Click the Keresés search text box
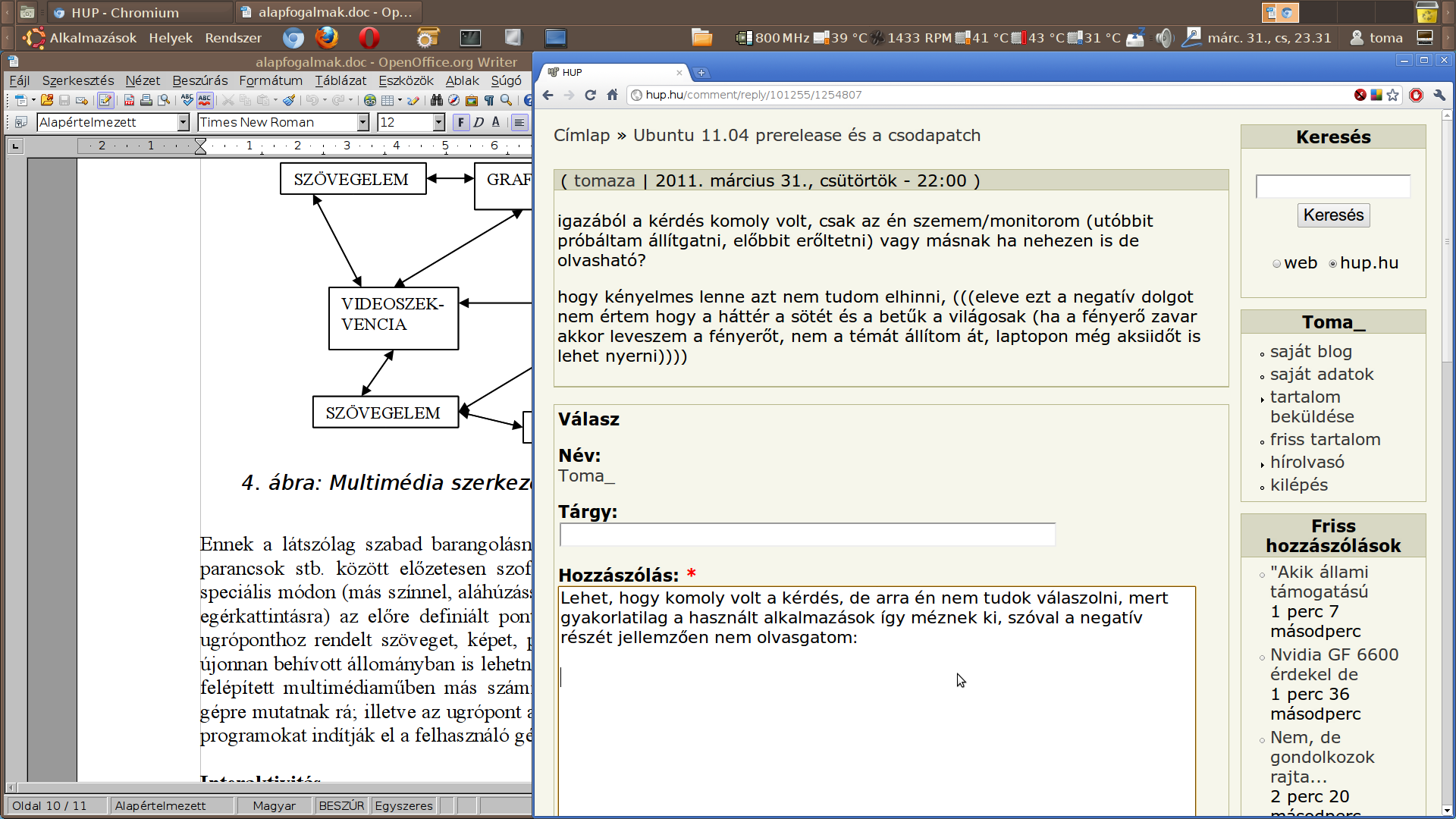Viewport: 1456px width, 819px height. pyautogui.click(x=1333, y=187)
